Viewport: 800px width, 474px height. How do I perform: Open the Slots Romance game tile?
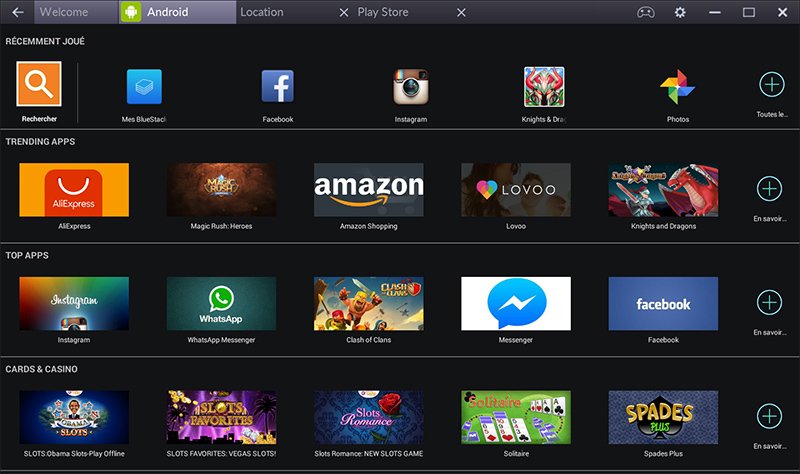(368, 417)
